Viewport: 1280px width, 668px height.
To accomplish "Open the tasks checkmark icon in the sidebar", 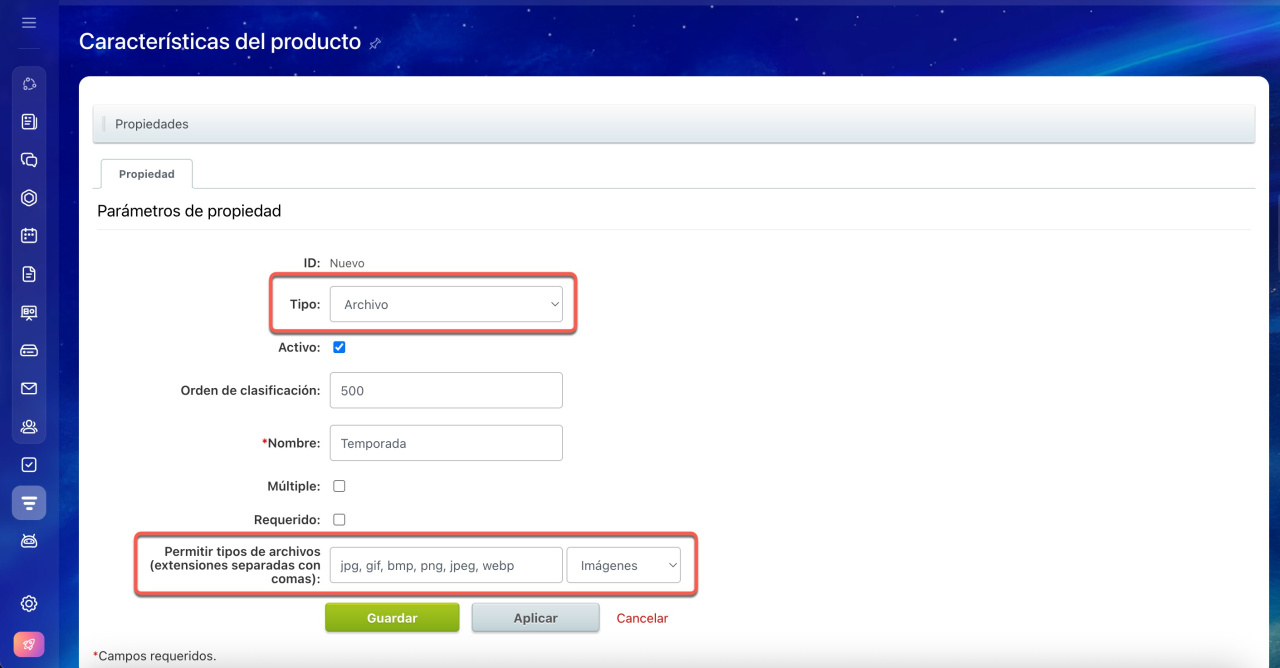I will pyautogui.click(x=29, y=464).
